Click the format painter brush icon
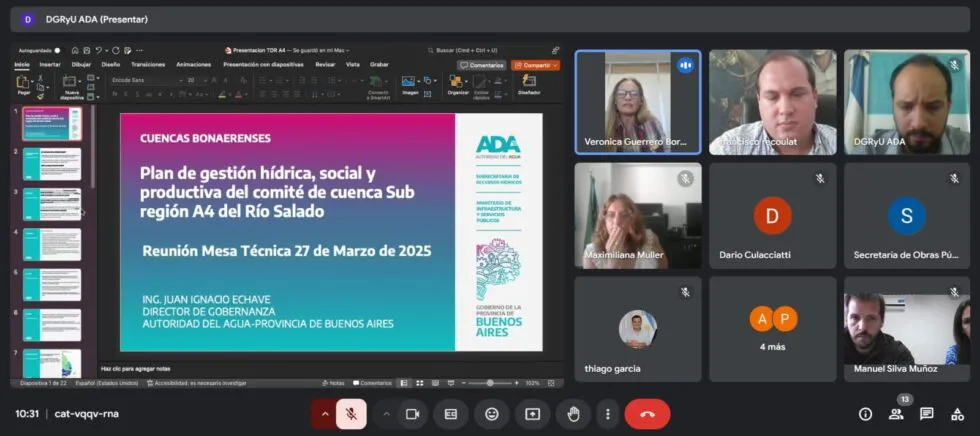Screen dimensions: 980x436 tap(41, 96)
